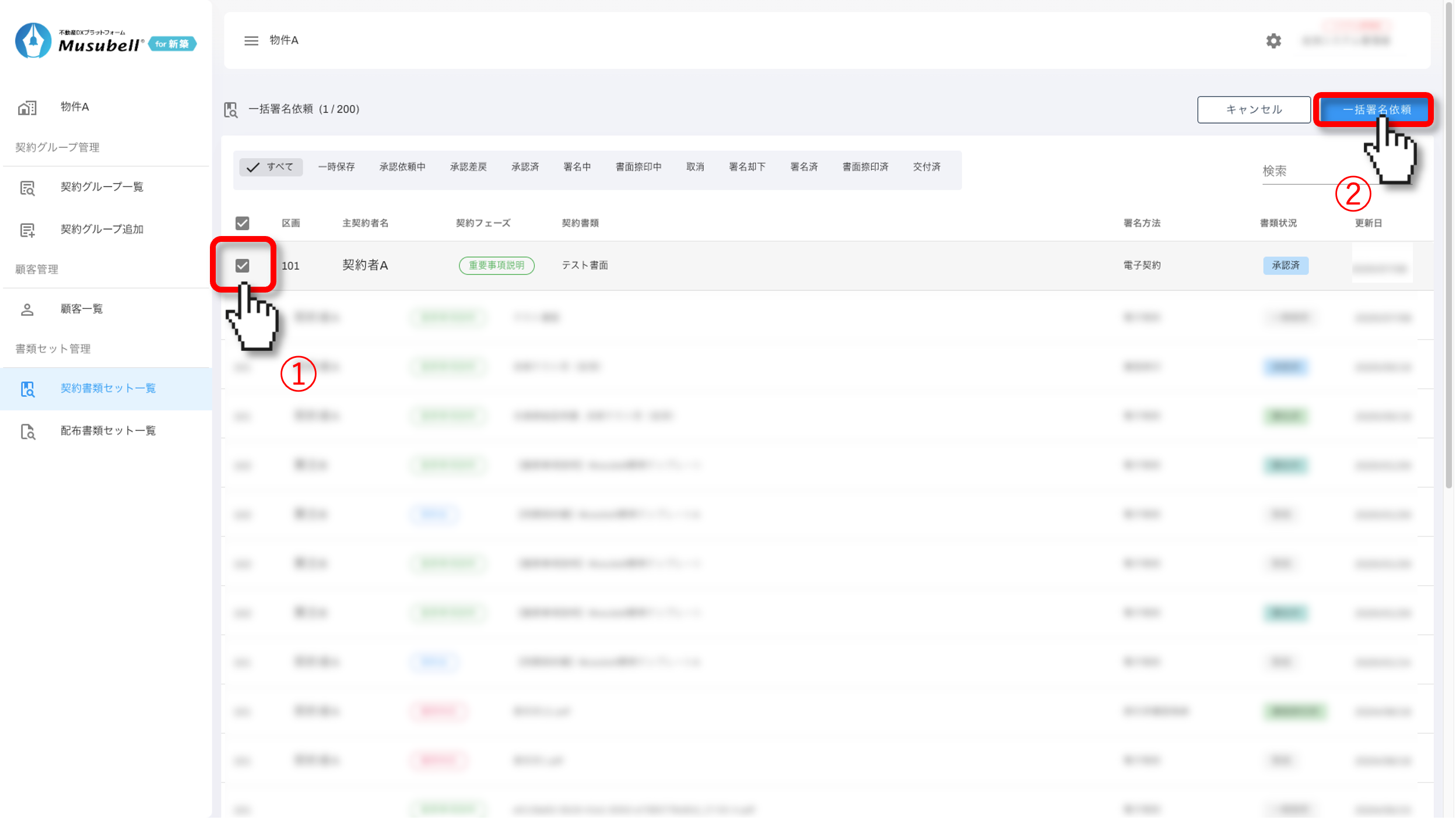Select the すべて filter chip

[x=271, y=167]
